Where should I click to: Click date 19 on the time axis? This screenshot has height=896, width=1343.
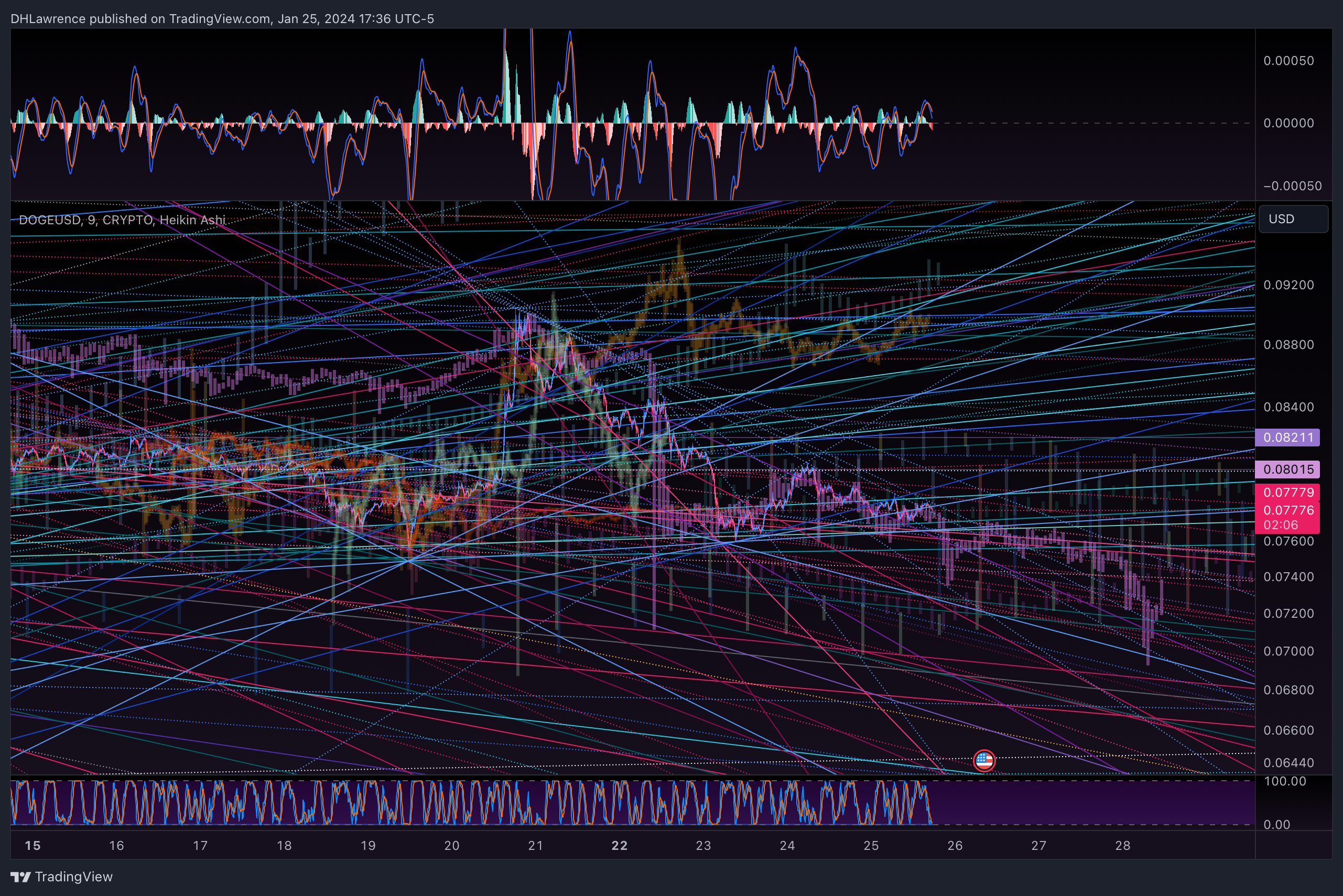[x=368, y=846]
